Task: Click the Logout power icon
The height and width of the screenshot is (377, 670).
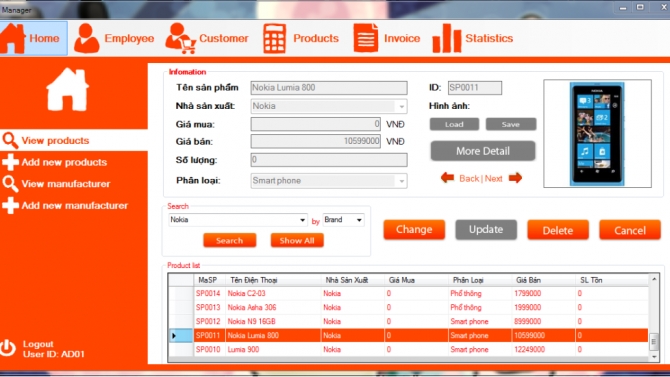Action: (x=8, y=348)
